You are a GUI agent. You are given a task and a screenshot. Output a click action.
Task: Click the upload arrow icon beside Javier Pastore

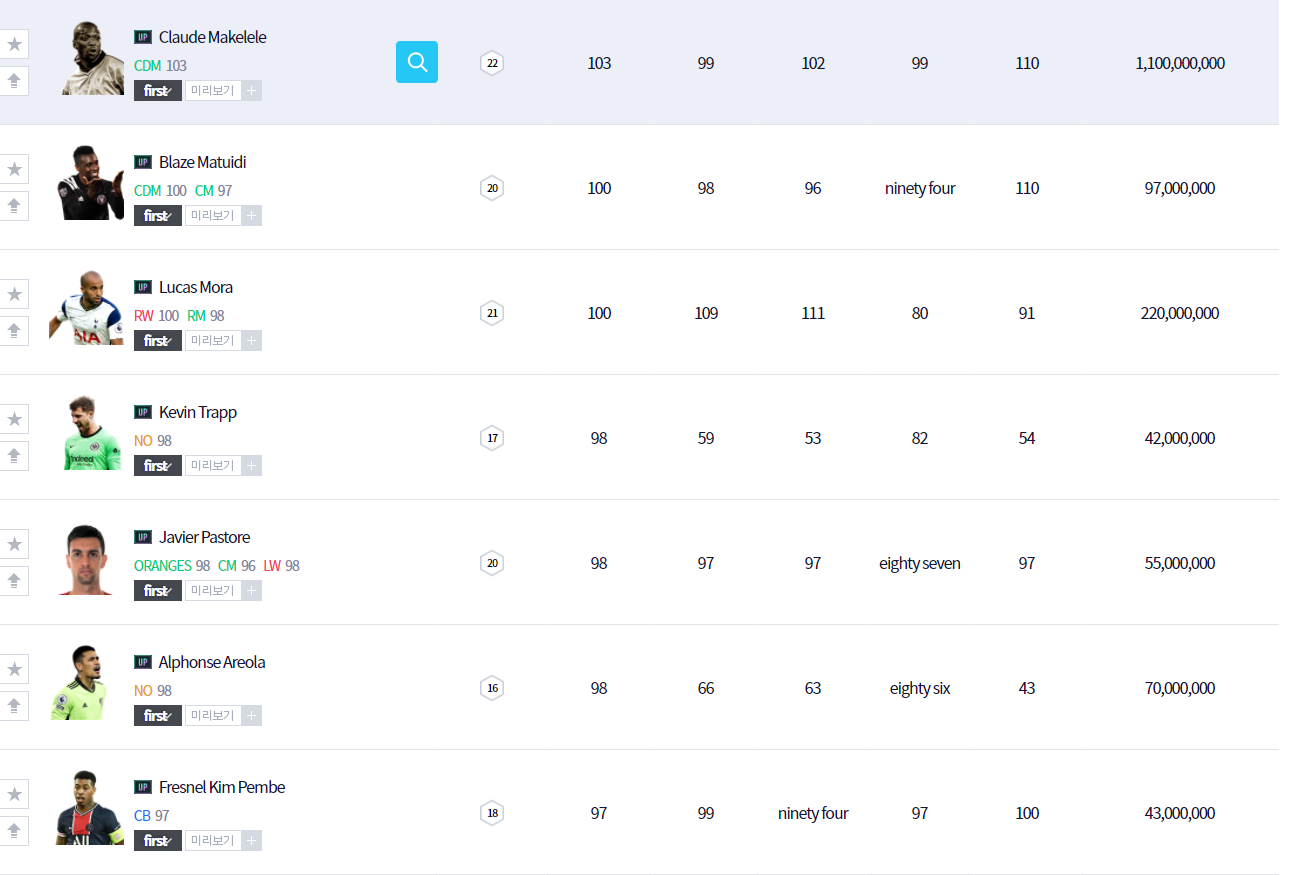14,581
